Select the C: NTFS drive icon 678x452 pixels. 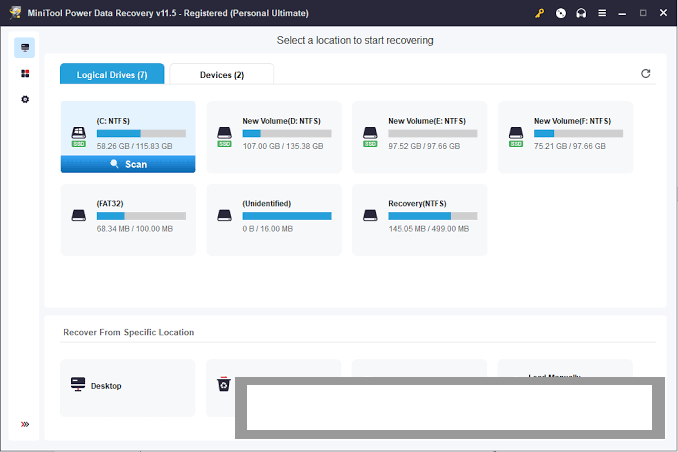[x=79, y=136]
